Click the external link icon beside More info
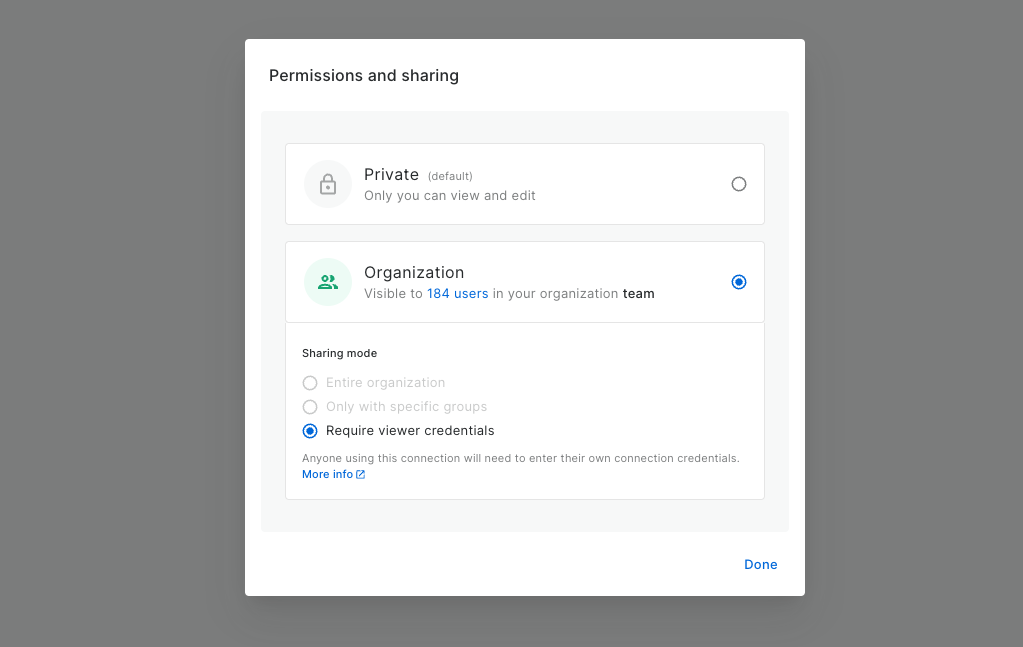Screen dimensions: 1023x647 (361, 475)
